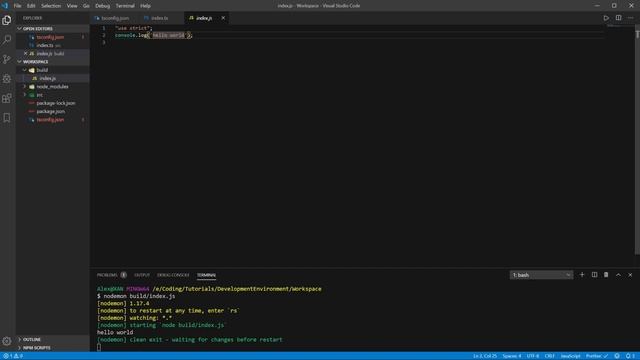This screenshot has height=360, width=640.
Task: Change end of line sequence CRLF
Action: (x=550, y=356)
